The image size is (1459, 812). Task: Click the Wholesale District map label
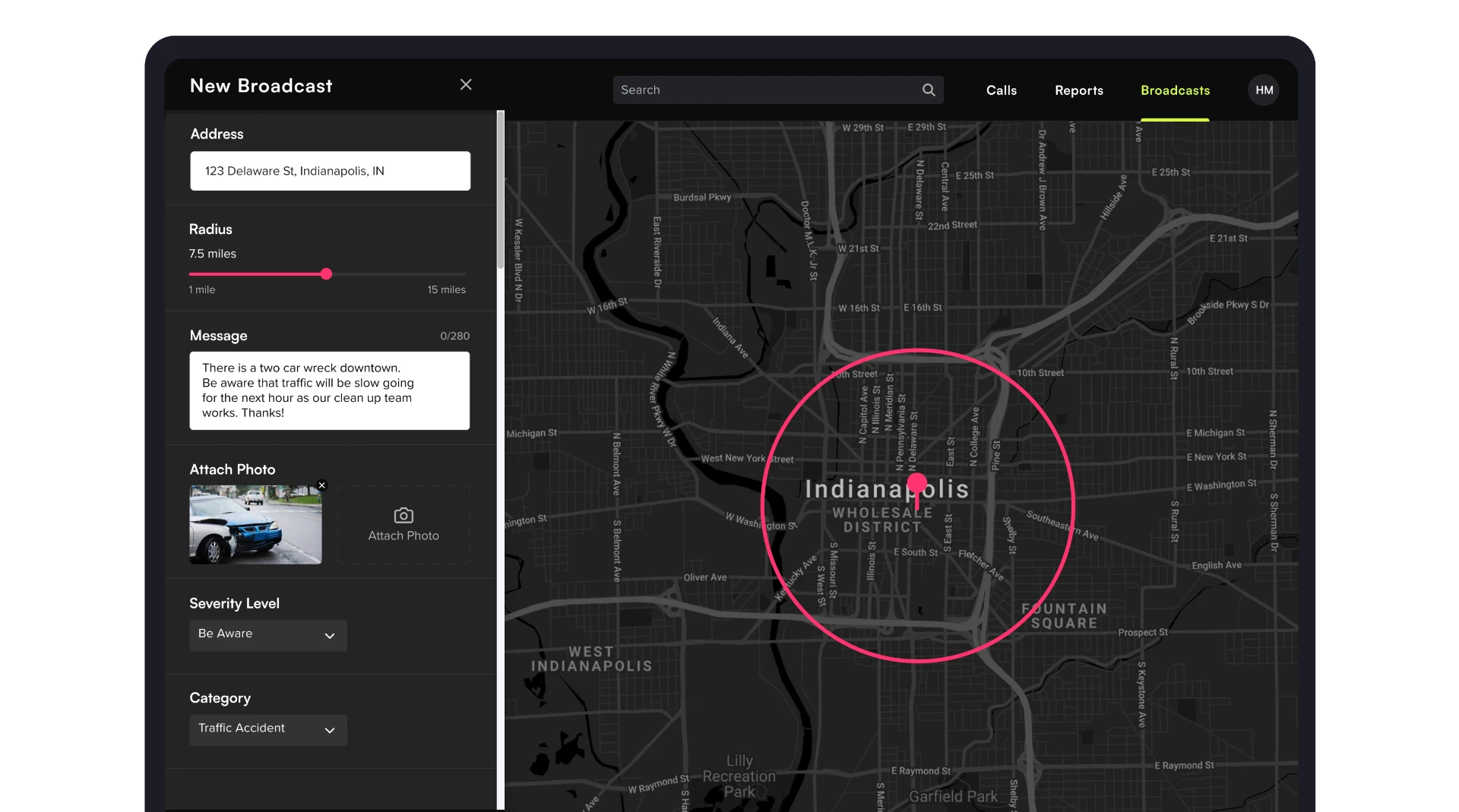point(881,520)
